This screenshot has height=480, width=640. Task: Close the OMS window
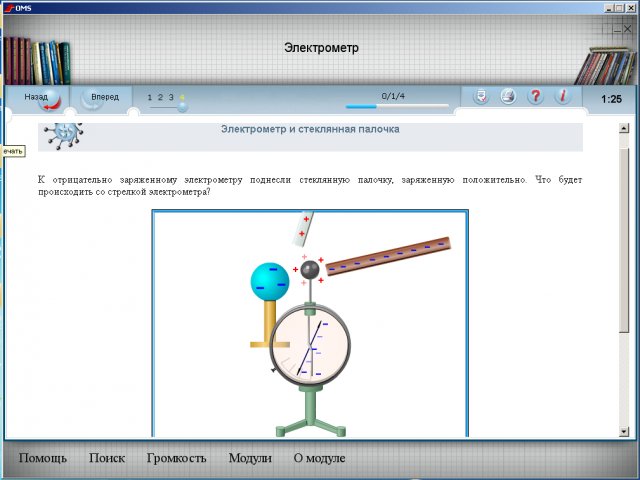630,8
